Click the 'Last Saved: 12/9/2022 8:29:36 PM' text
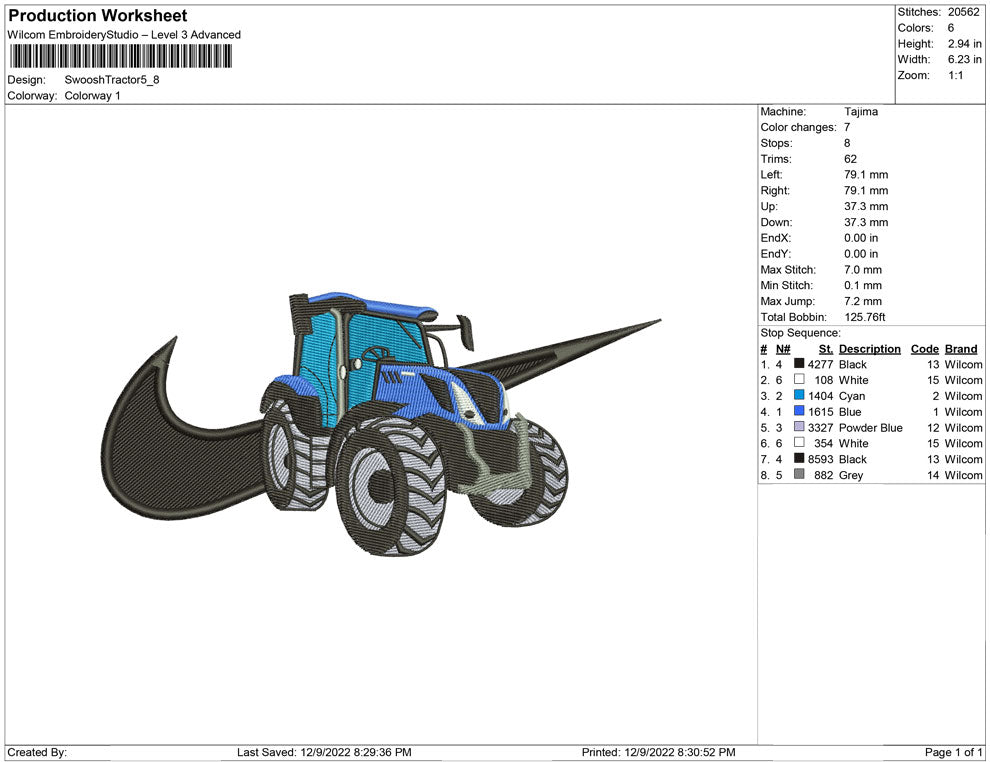 click(324, 752)
